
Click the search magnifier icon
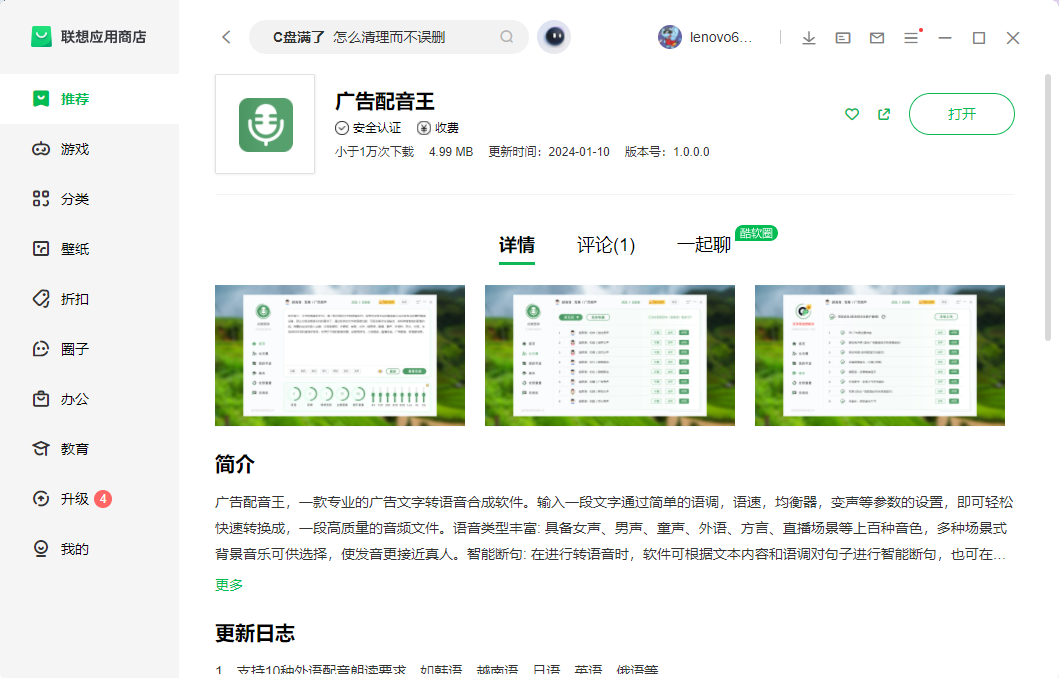click(507, 37)
